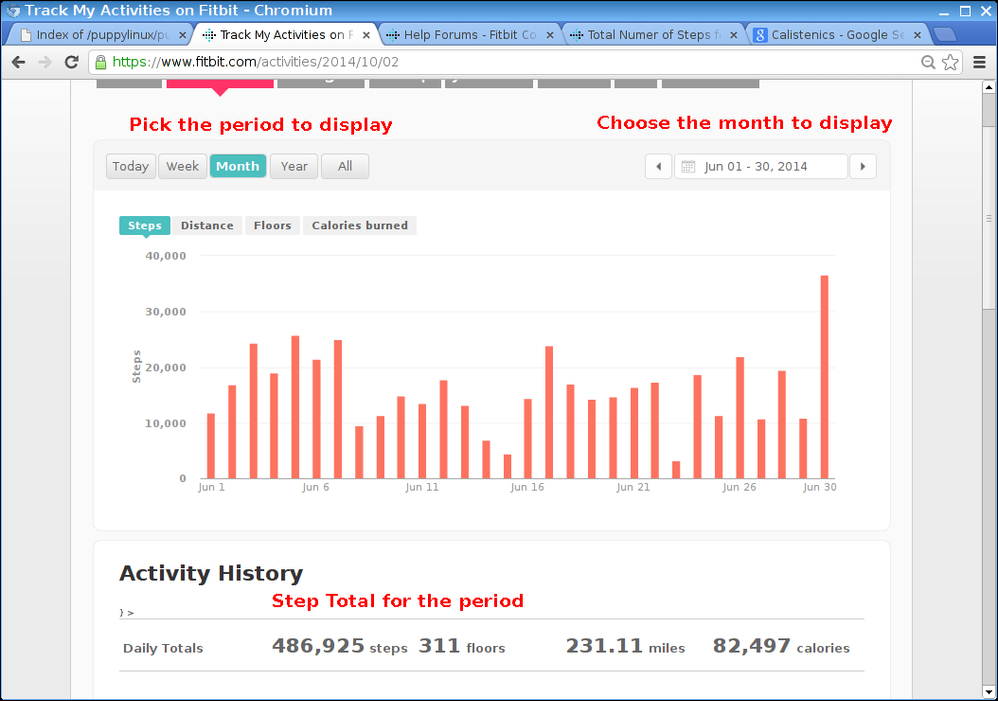
Task: Switch to Calistenics - Google Search tab
Action: click(x=837, y=35)
